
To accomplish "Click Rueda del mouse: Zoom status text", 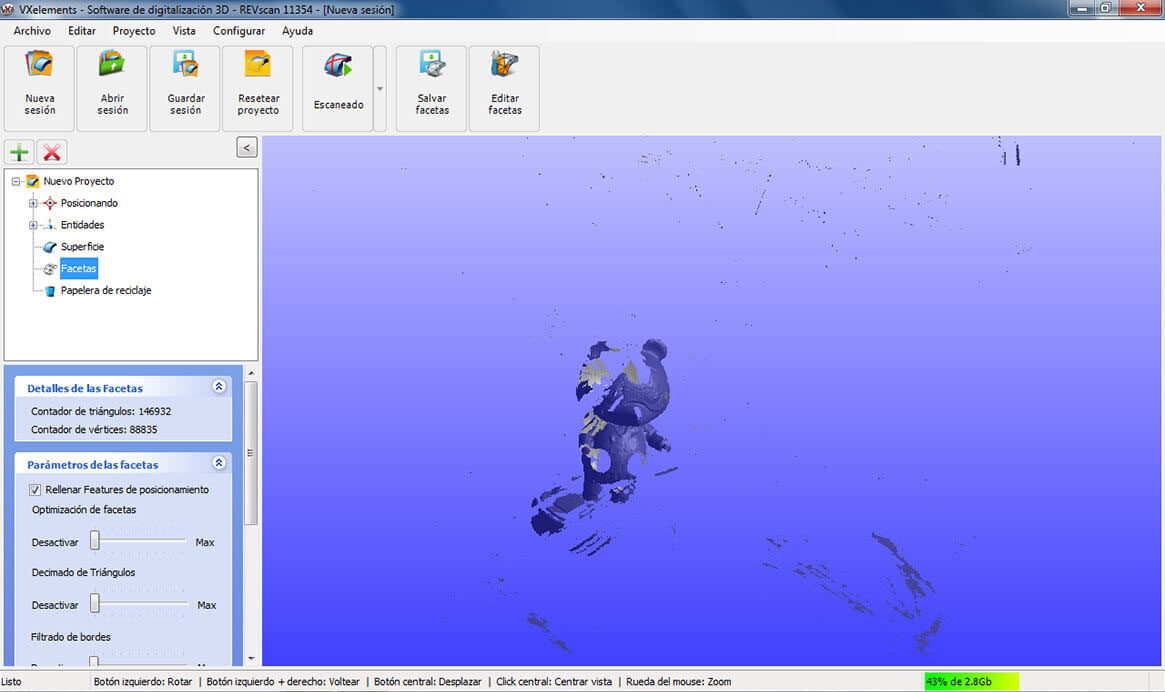I will (678, 682).
